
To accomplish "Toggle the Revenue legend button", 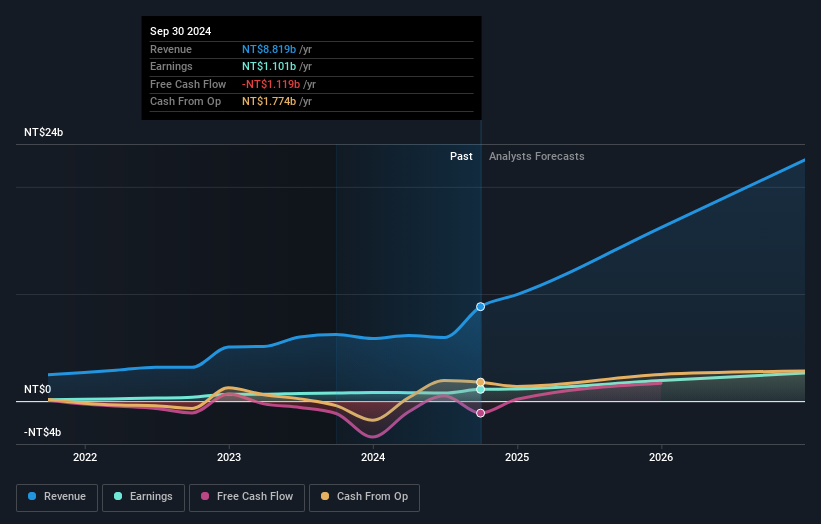I will coord(57,497).
